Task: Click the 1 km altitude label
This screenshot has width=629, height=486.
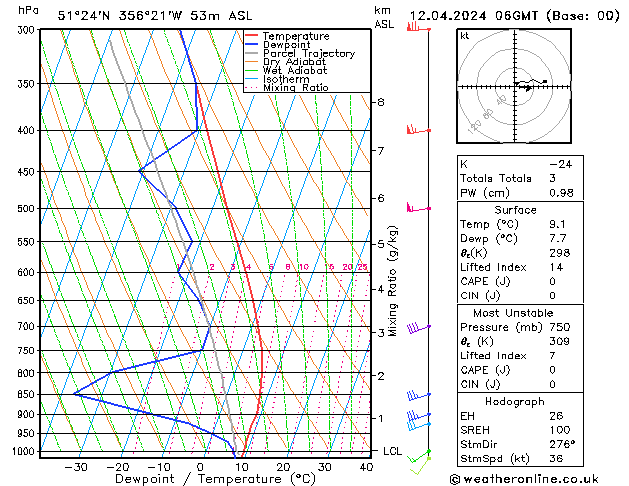Action: 380,418
